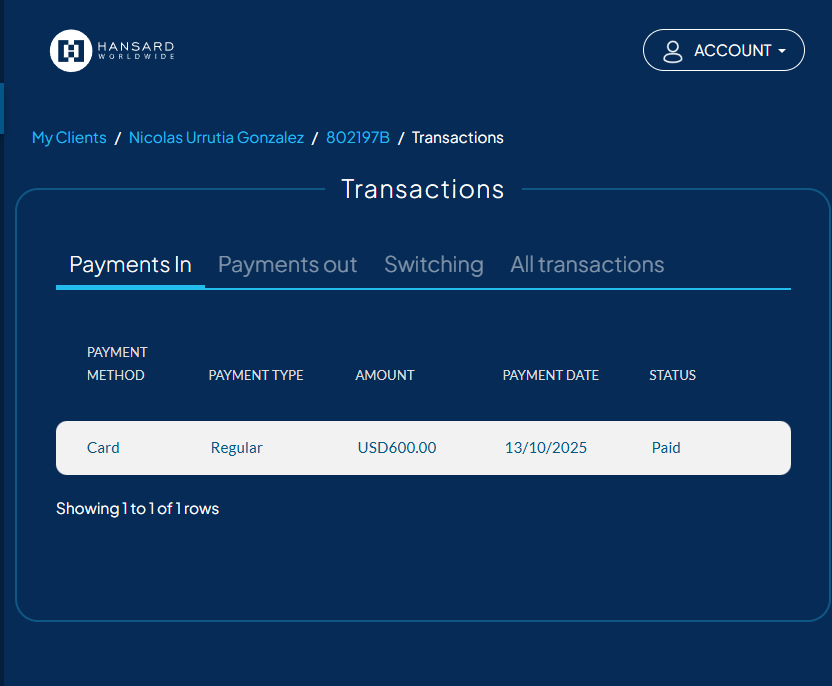Viewport: 832px width, 686px height.
Task: Open policy 802197B breadcrumb link
Action: 357,138
